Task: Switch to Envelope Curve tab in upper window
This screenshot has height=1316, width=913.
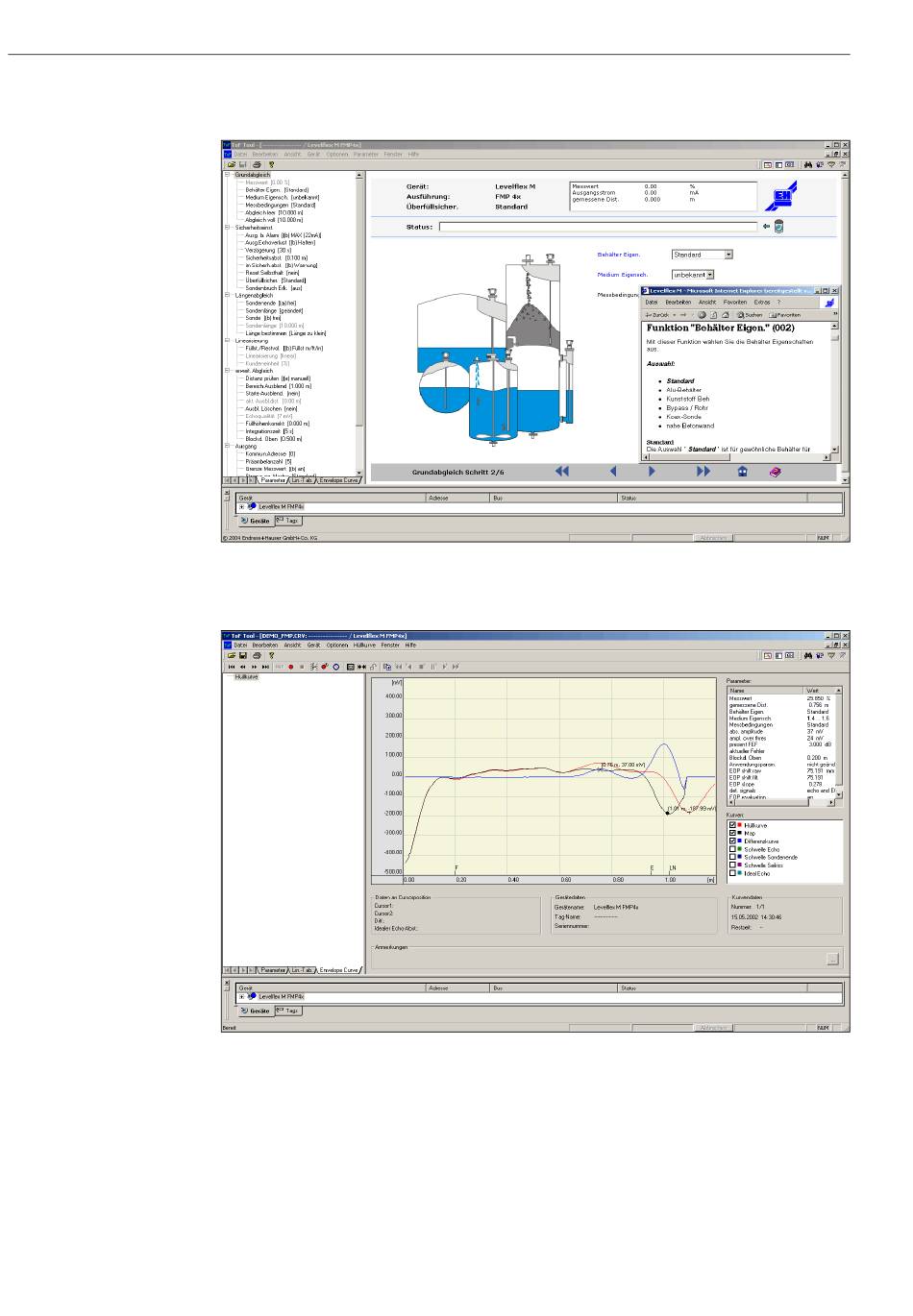Action: tap(339, 479)
